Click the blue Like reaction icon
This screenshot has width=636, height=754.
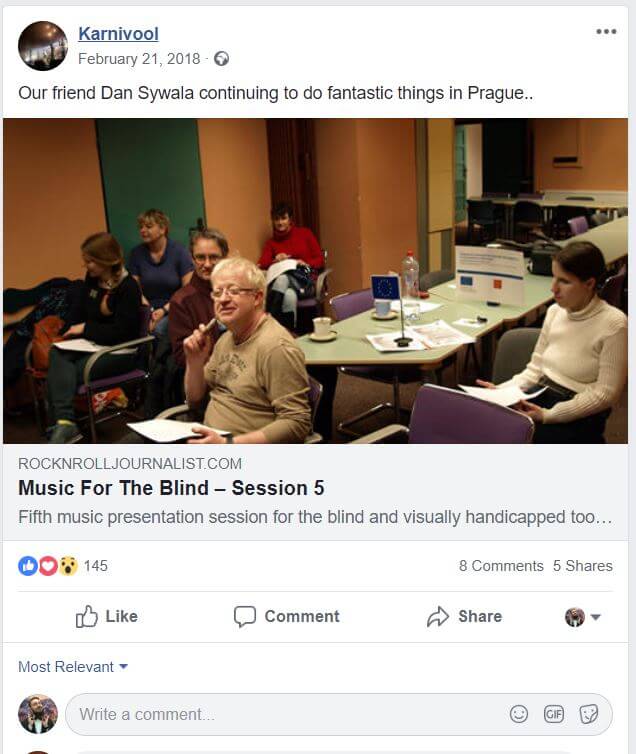pyautogui.click(x=28, y=566)
